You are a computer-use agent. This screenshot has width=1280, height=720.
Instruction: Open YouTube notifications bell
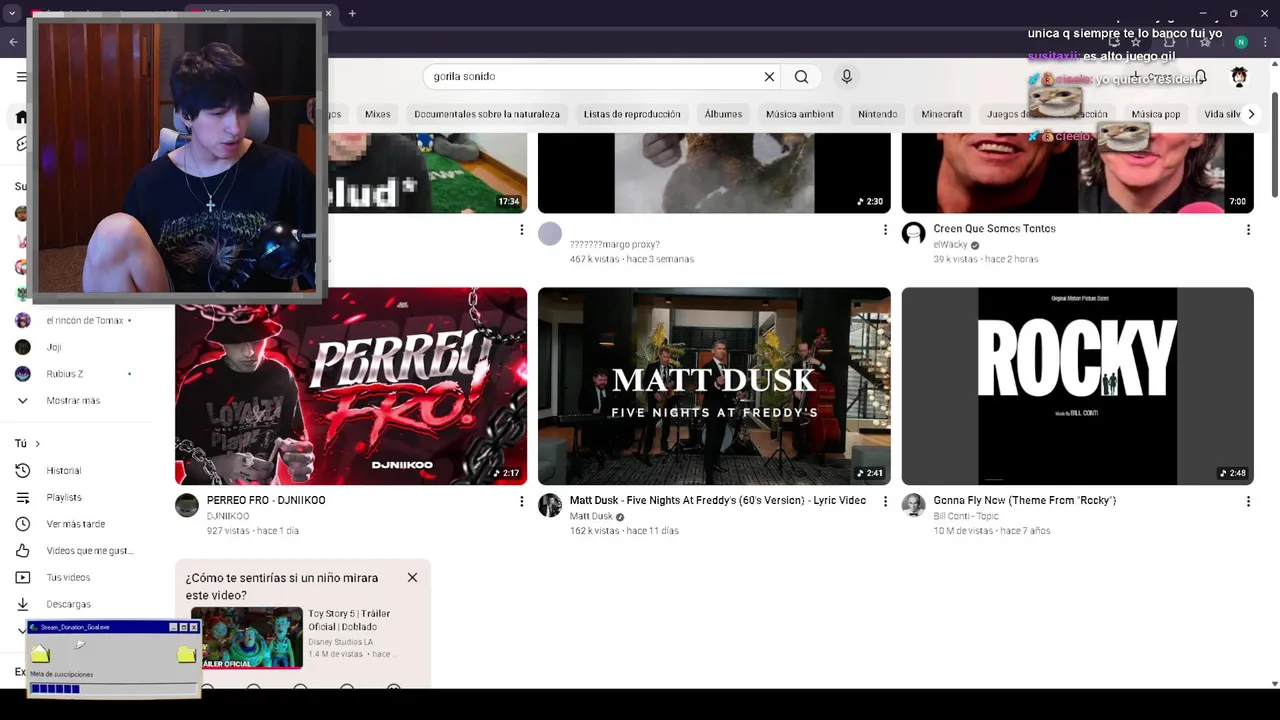(x=1201, y=77)
